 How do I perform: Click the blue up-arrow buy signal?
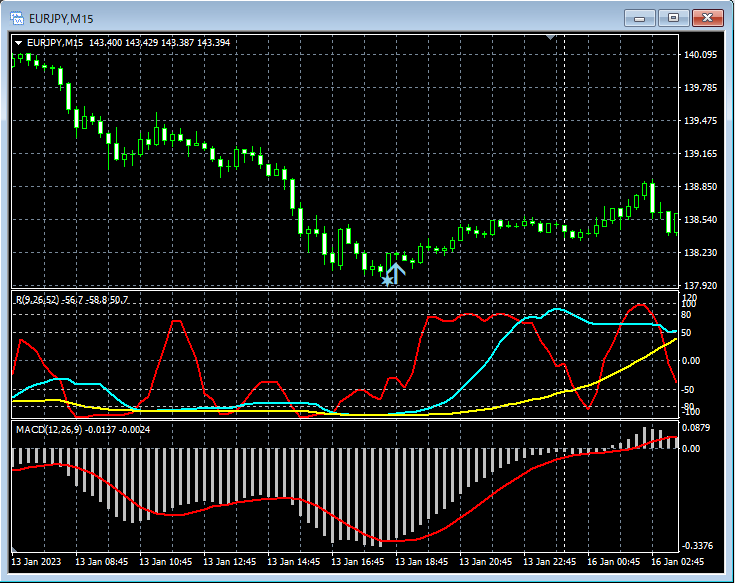(396, 272)
